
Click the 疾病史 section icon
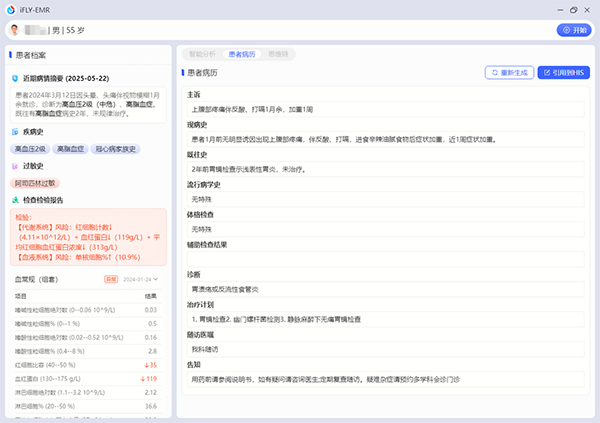[15, 132]
